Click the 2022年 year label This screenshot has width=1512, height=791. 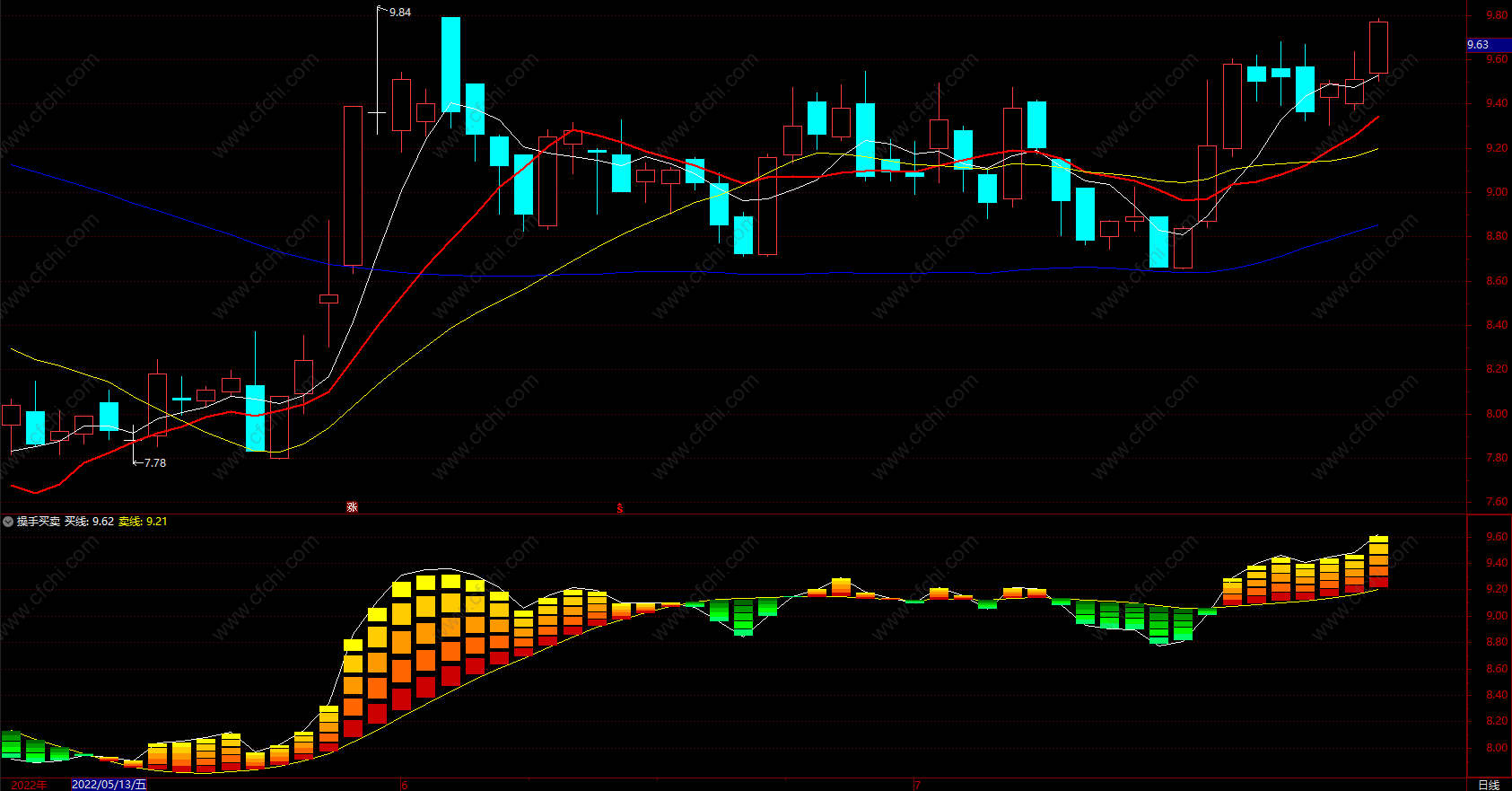(29, 785)
